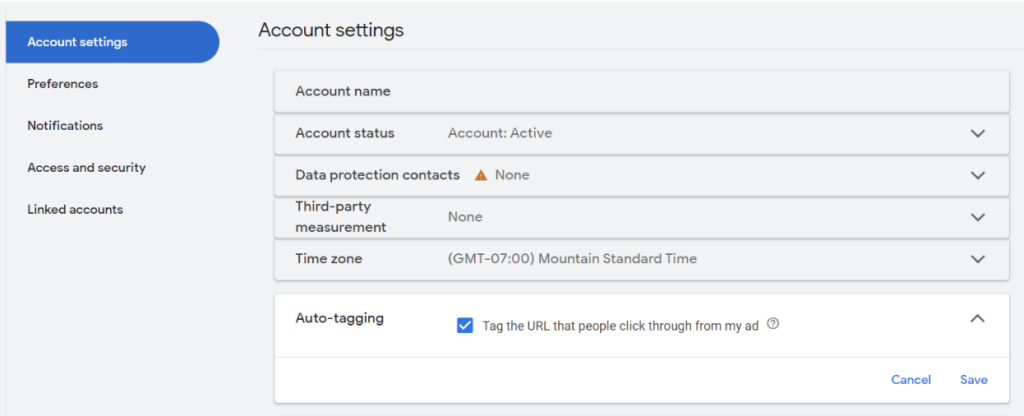The image size is (1024, 416).
Task: Click the help icon beside auto-tagging text
Action: [773, 324]
